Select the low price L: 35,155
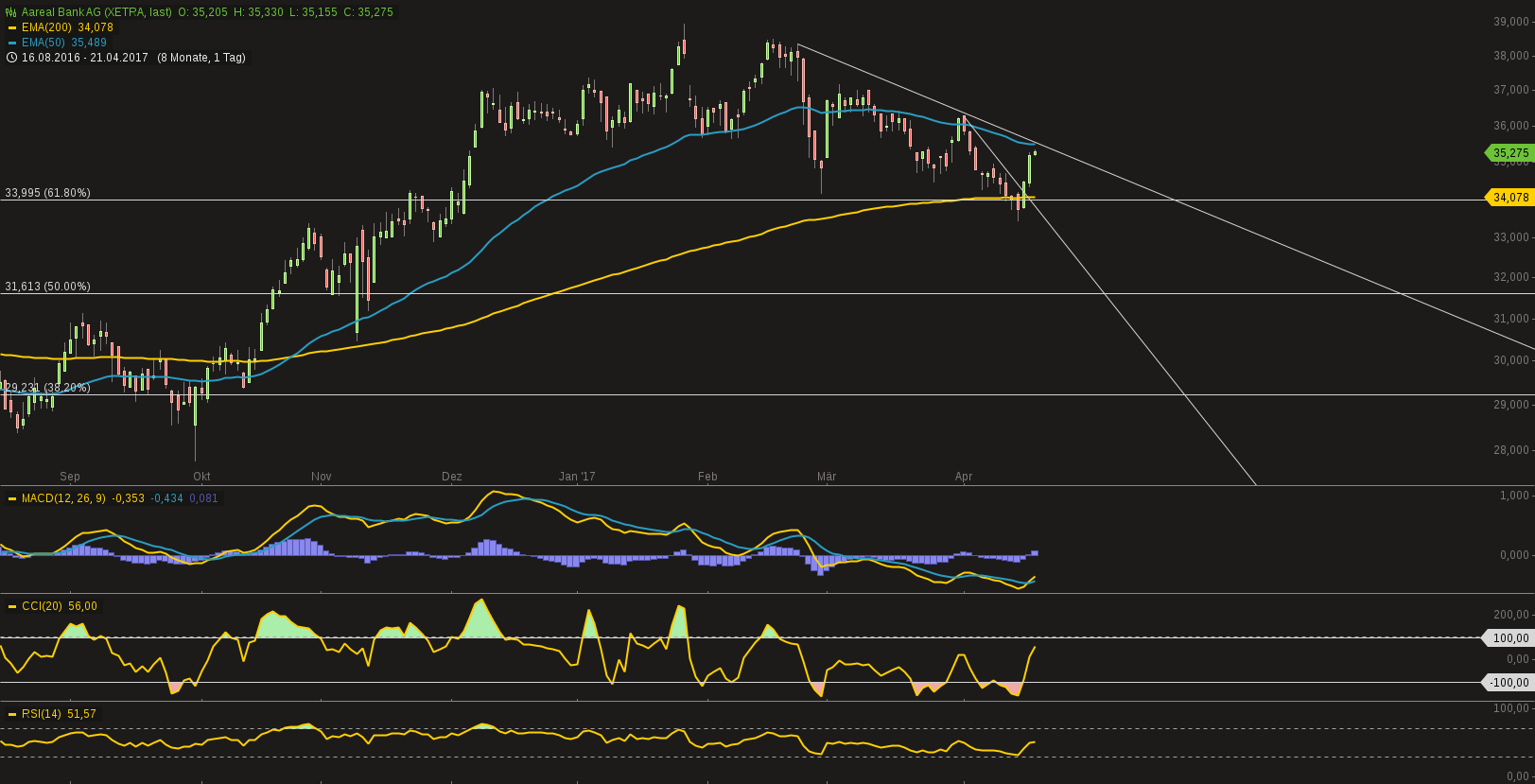The height and width of the screenshot is (784, 1535). coord(313,12)
